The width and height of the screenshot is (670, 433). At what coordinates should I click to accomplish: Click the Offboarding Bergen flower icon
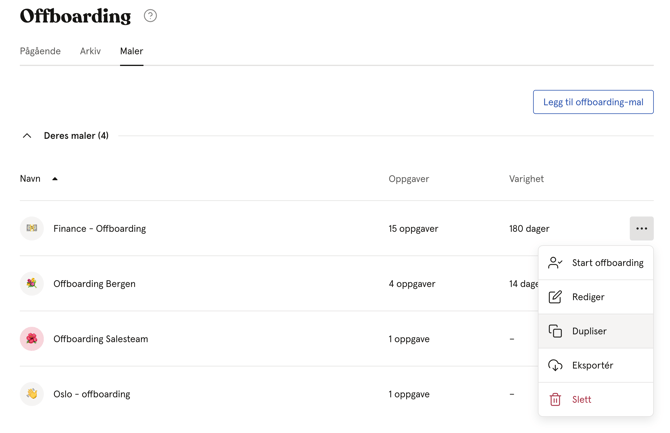(32, 283)
